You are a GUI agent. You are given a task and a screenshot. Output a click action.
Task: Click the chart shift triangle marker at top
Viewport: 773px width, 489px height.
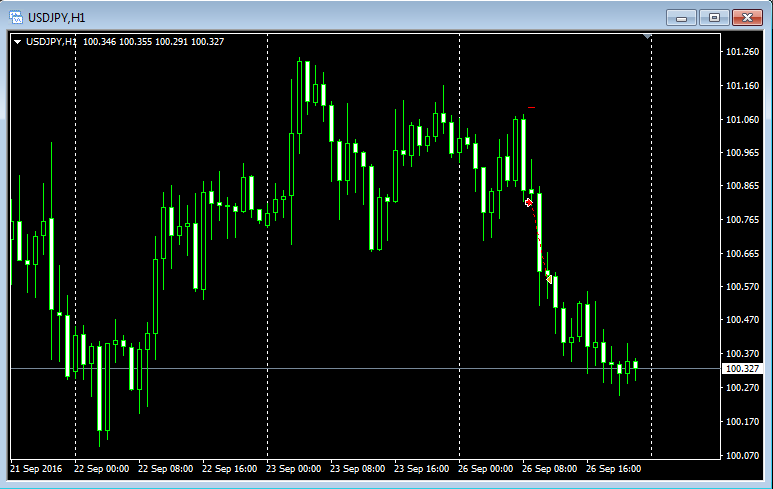[647, 36]
